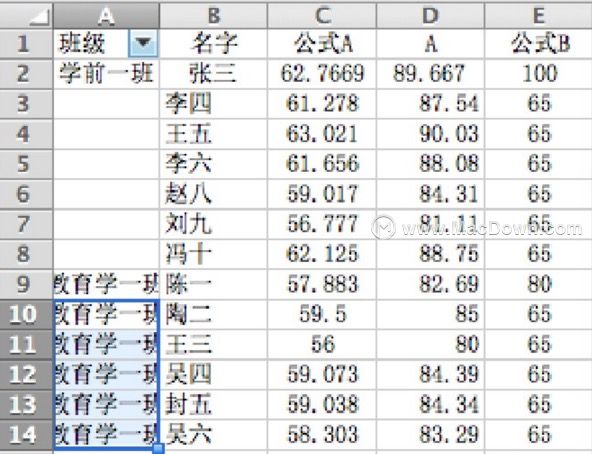This screenshot has width=592, height=454.
Task: Select empty cell A3 beside 李四
Action: (106, 103)
